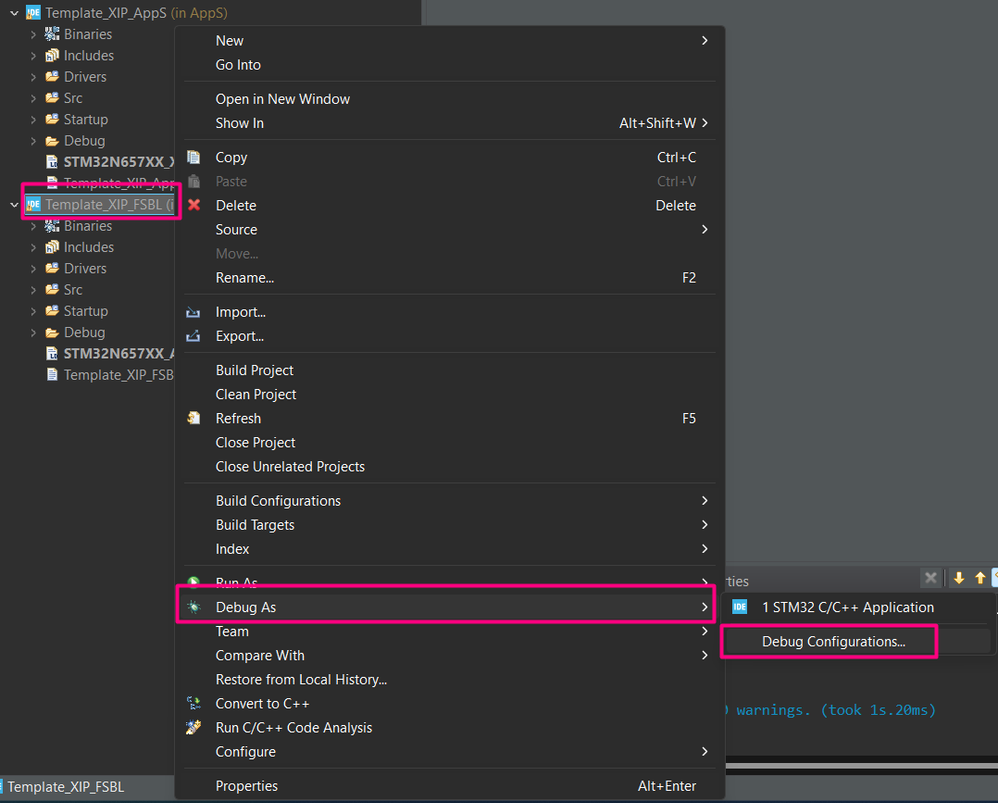
Task: Click the red Delete X icon
Action: tap(193, 205)
